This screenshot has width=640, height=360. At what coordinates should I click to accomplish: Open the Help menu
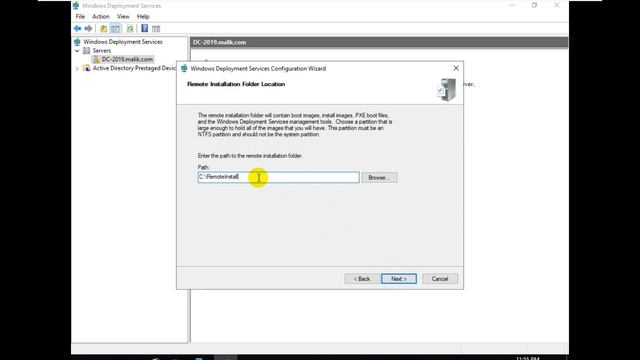(x=143, y=16)
